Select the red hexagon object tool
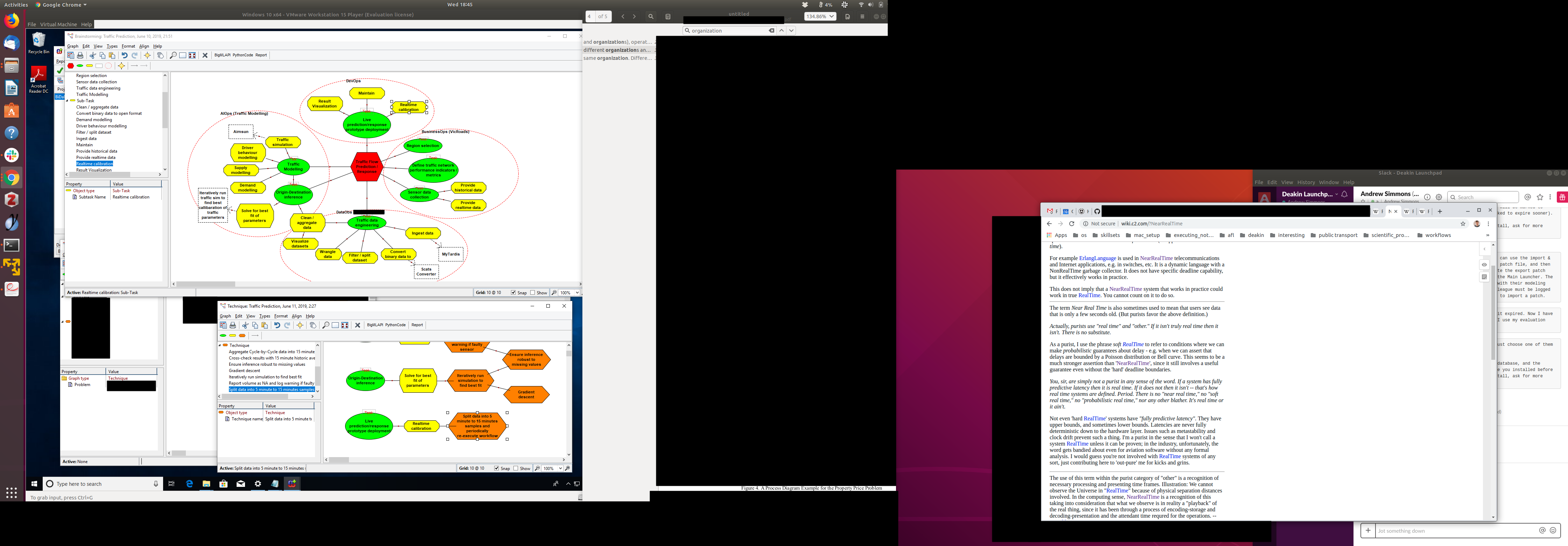The width and height of the screenshot is (1568, 546). click(71, 66)
